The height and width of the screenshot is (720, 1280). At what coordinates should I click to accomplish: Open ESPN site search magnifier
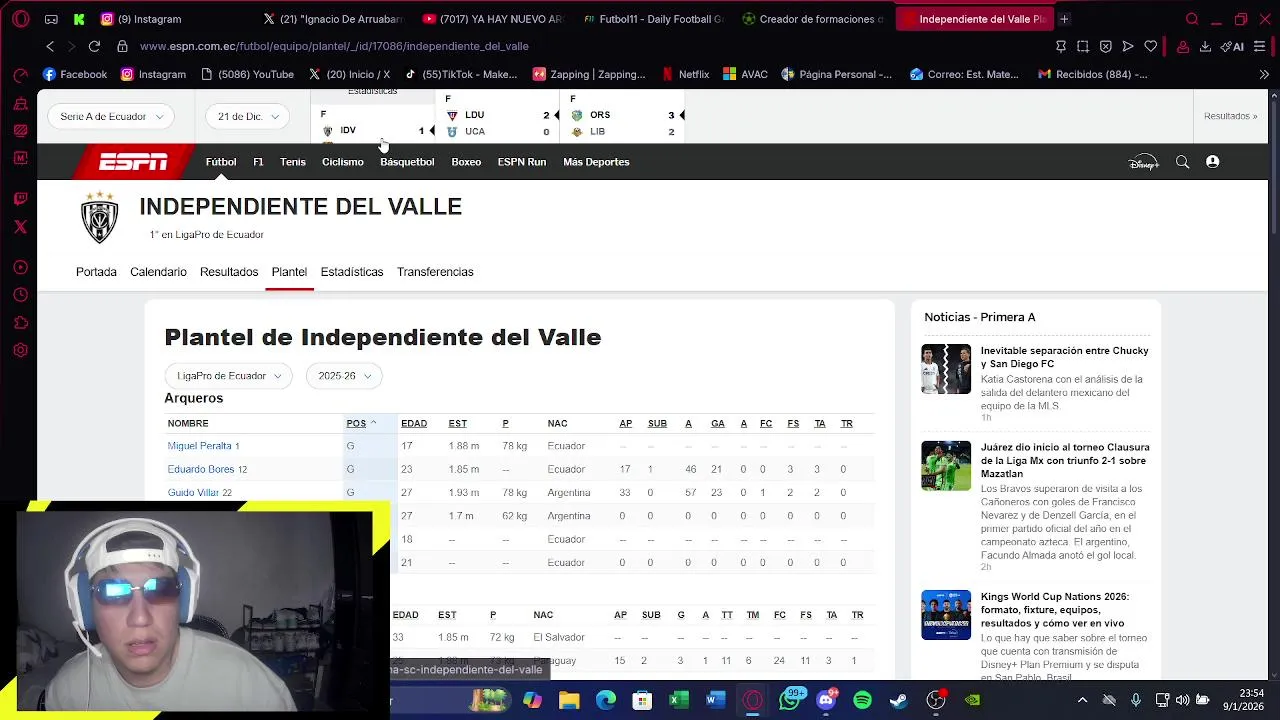pos(1182,162)
